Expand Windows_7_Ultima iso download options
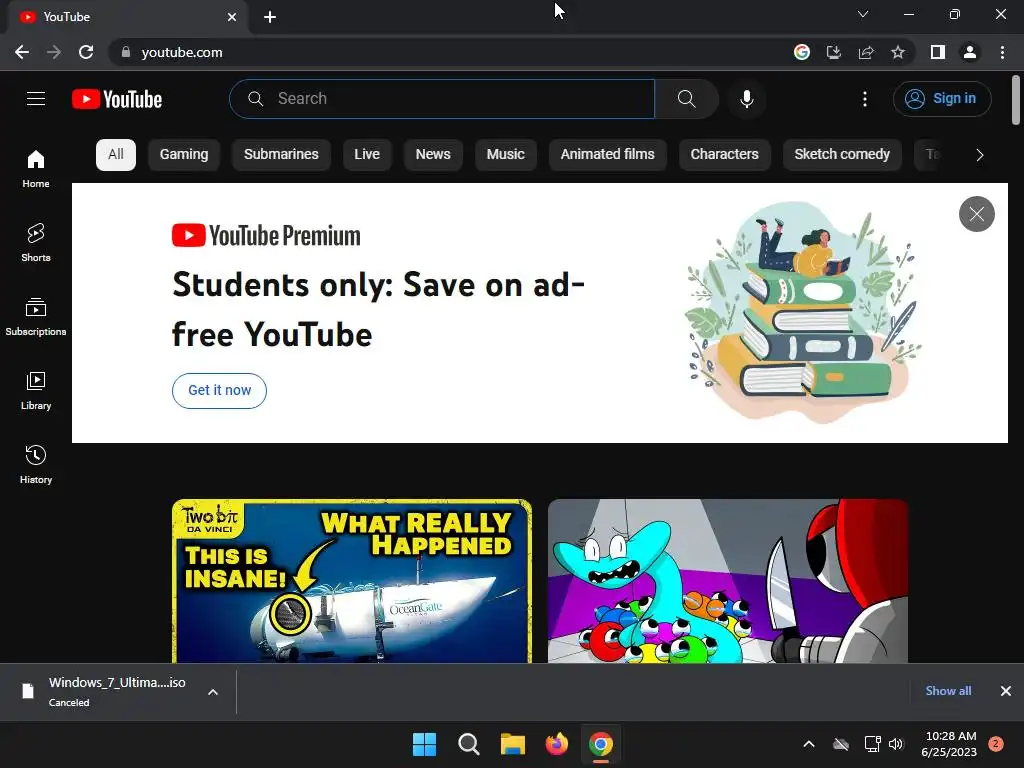Image resolution: width=1024 pixels, height=768 pixels. [x=213, y=692]
